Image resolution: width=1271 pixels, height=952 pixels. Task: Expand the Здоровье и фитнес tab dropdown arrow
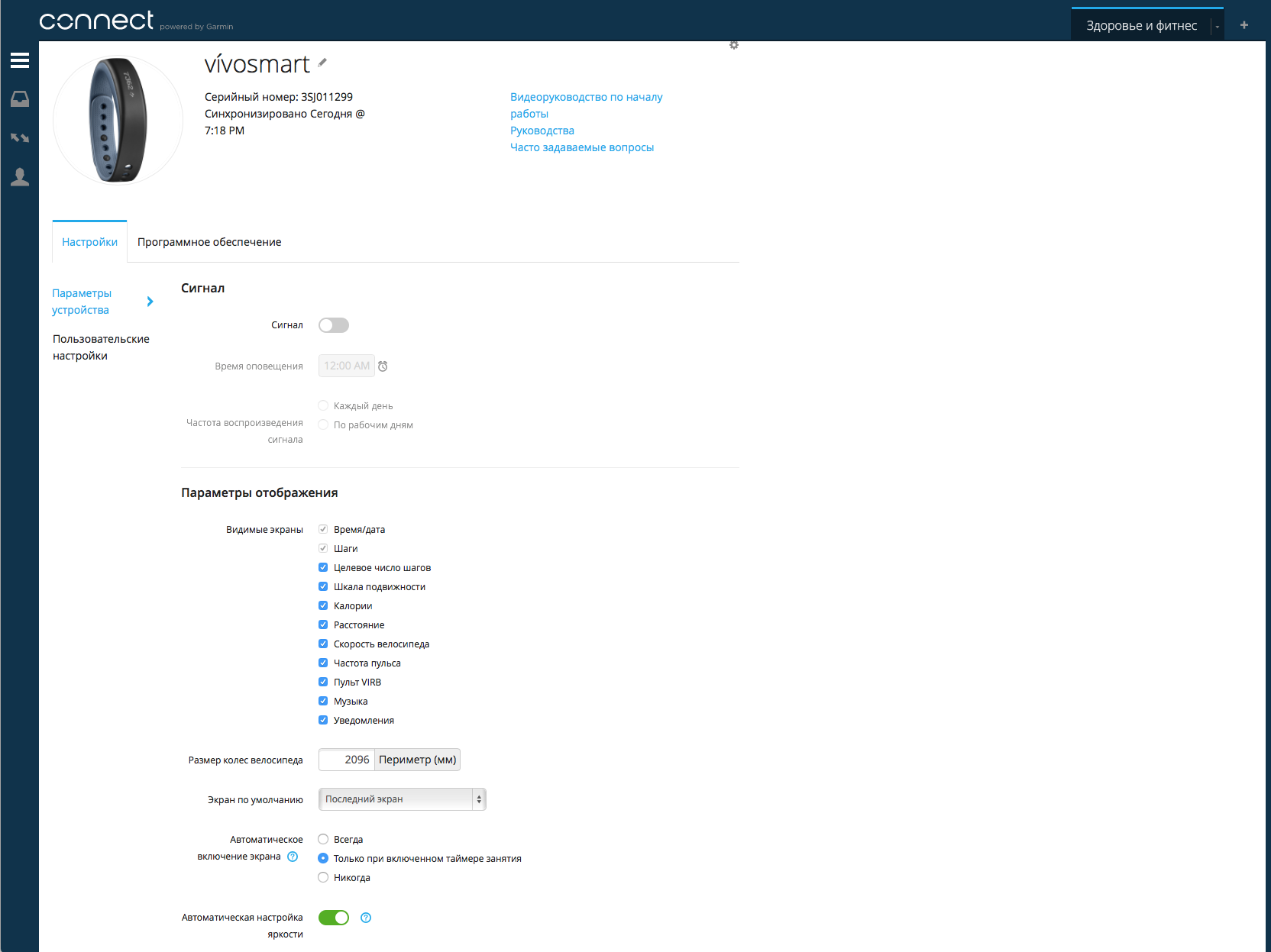[x=1218, y=27]
